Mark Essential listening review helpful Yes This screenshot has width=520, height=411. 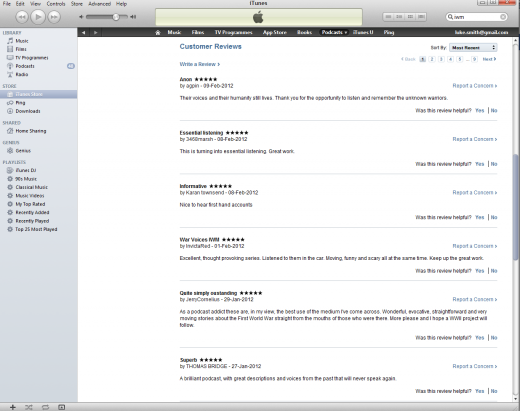tap(479, 164)
